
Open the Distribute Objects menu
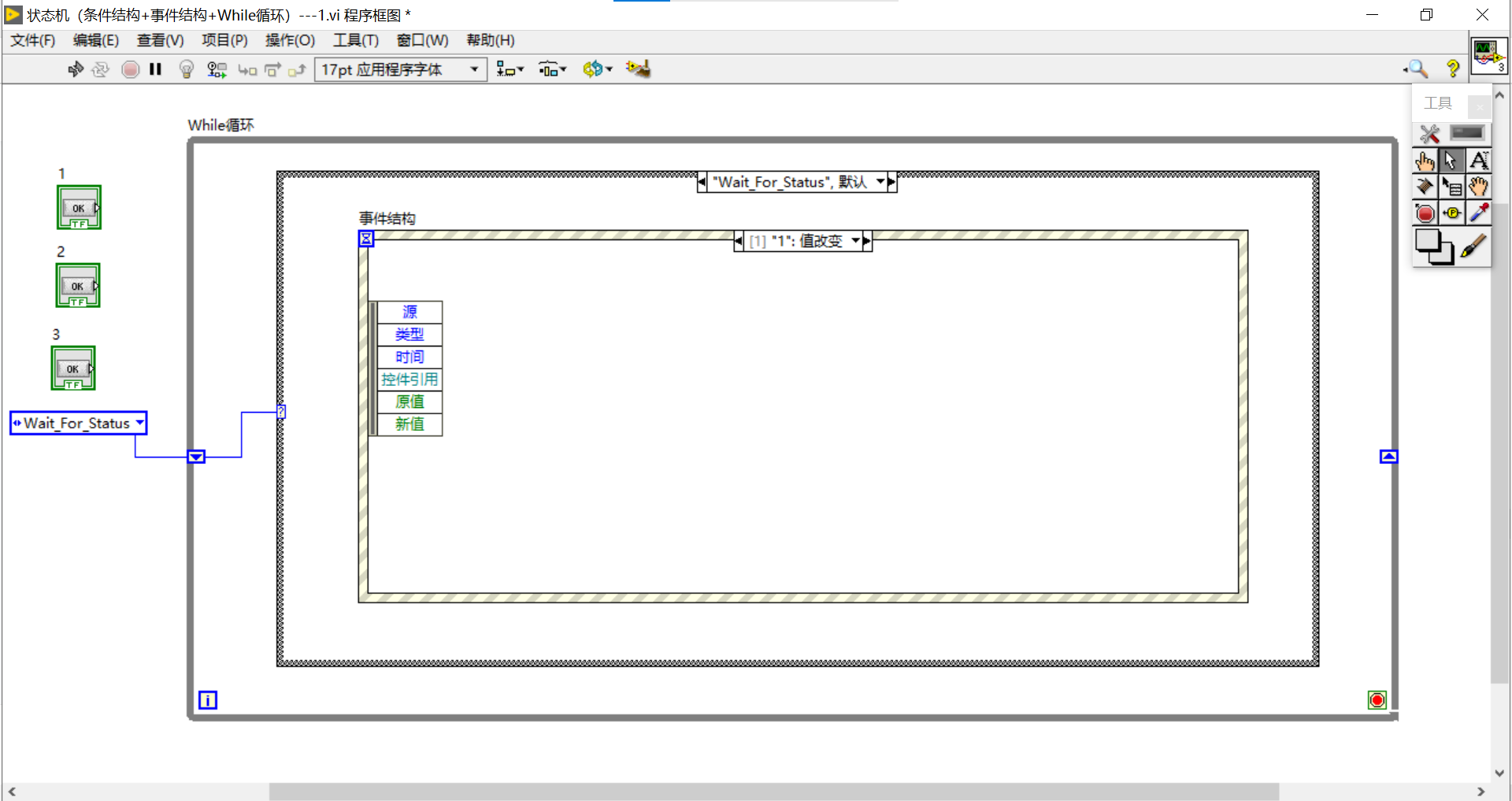point(553,69)
